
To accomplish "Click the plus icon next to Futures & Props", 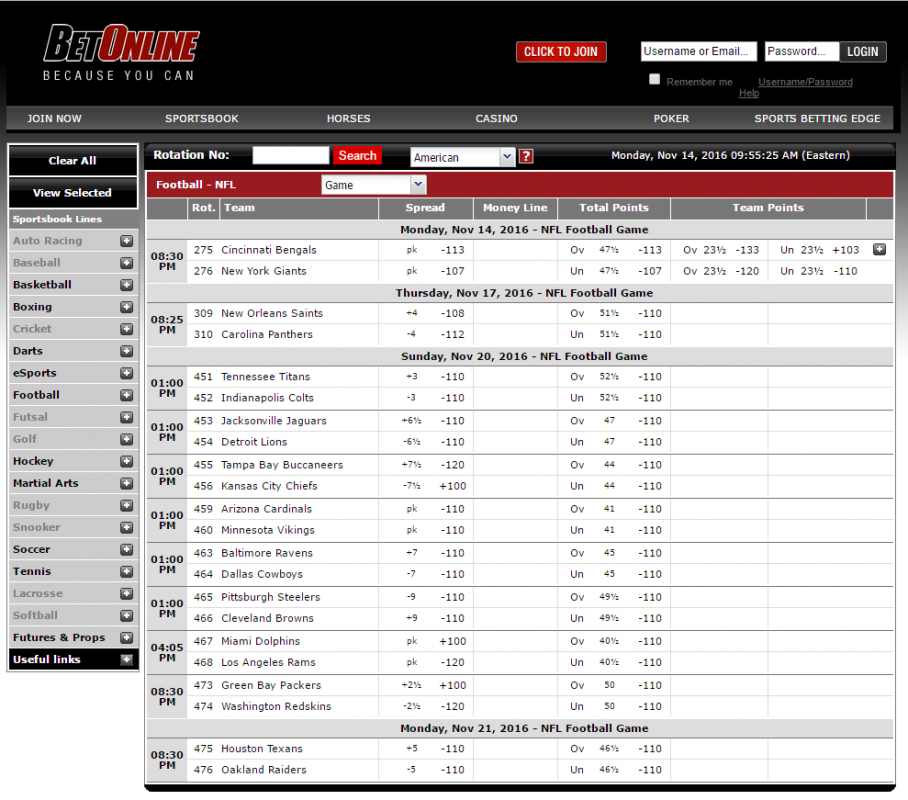I will coord(127,638).
